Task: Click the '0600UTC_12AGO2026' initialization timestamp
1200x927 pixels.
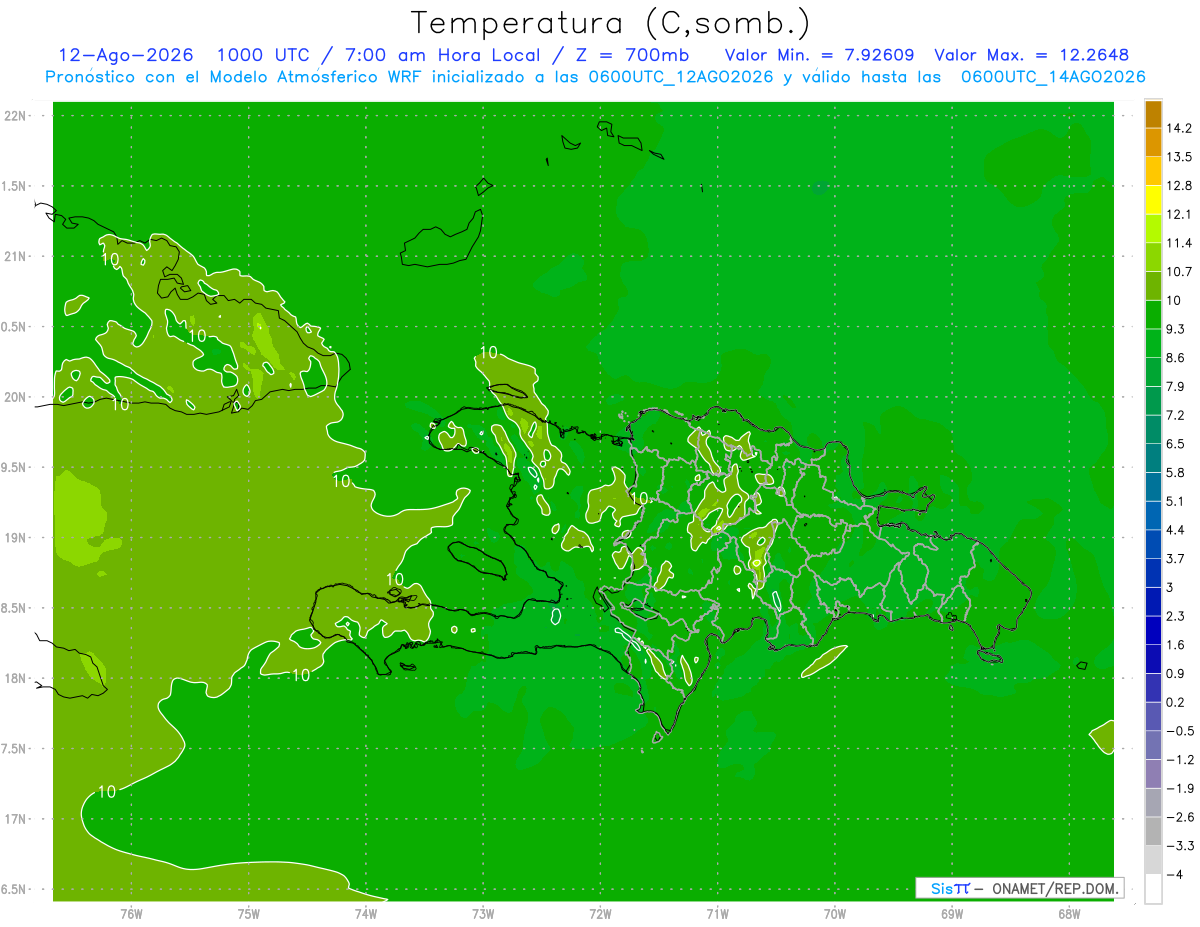Action: (x=681, y=77)
